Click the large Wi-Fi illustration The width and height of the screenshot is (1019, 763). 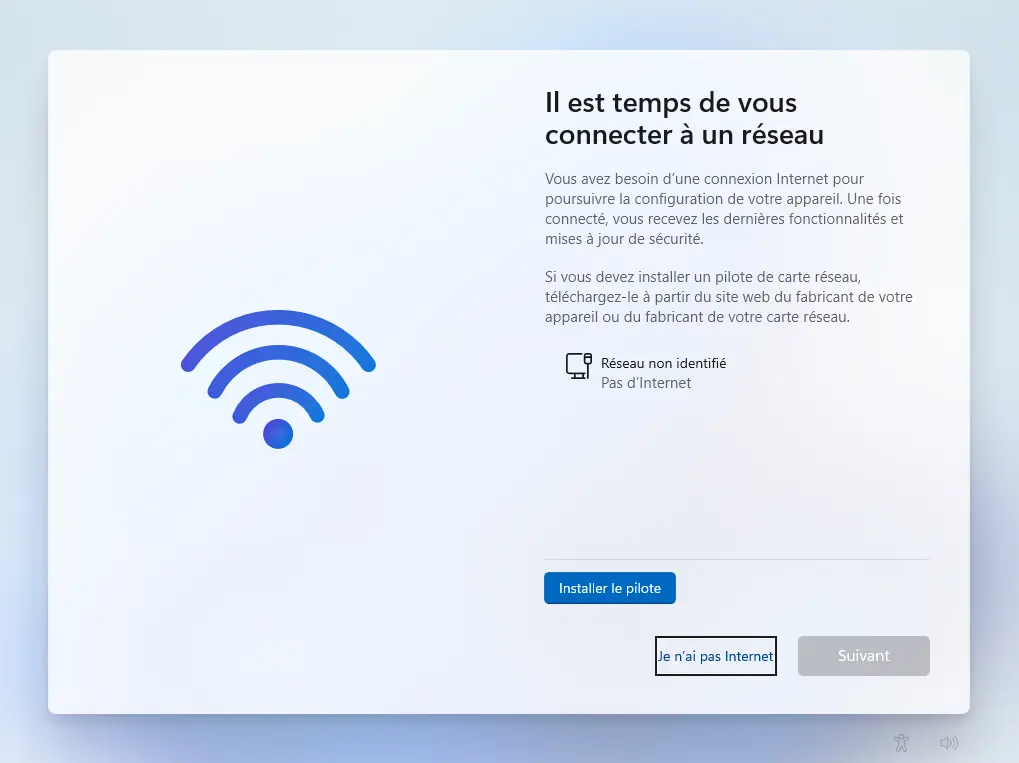point(278,379)
